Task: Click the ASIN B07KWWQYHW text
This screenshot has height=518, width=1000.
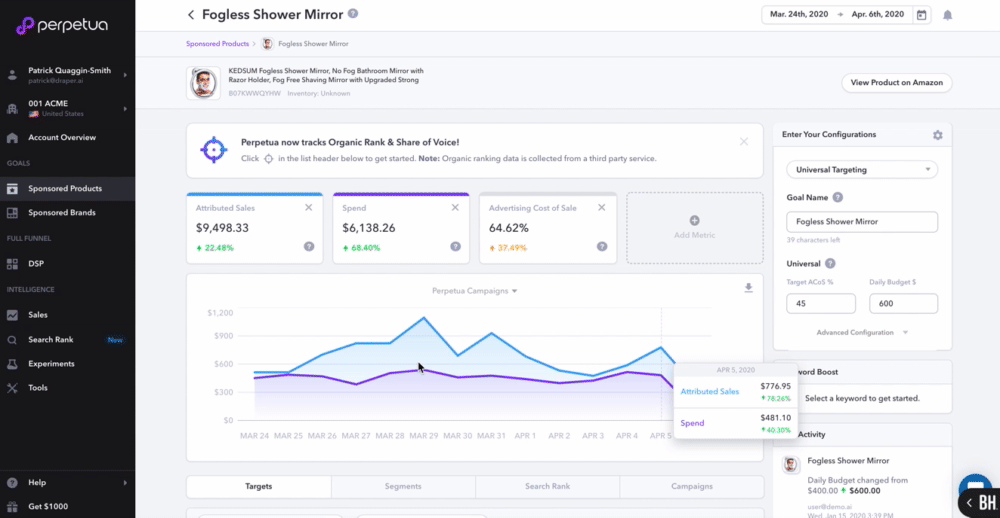Action: click(255, 94)
